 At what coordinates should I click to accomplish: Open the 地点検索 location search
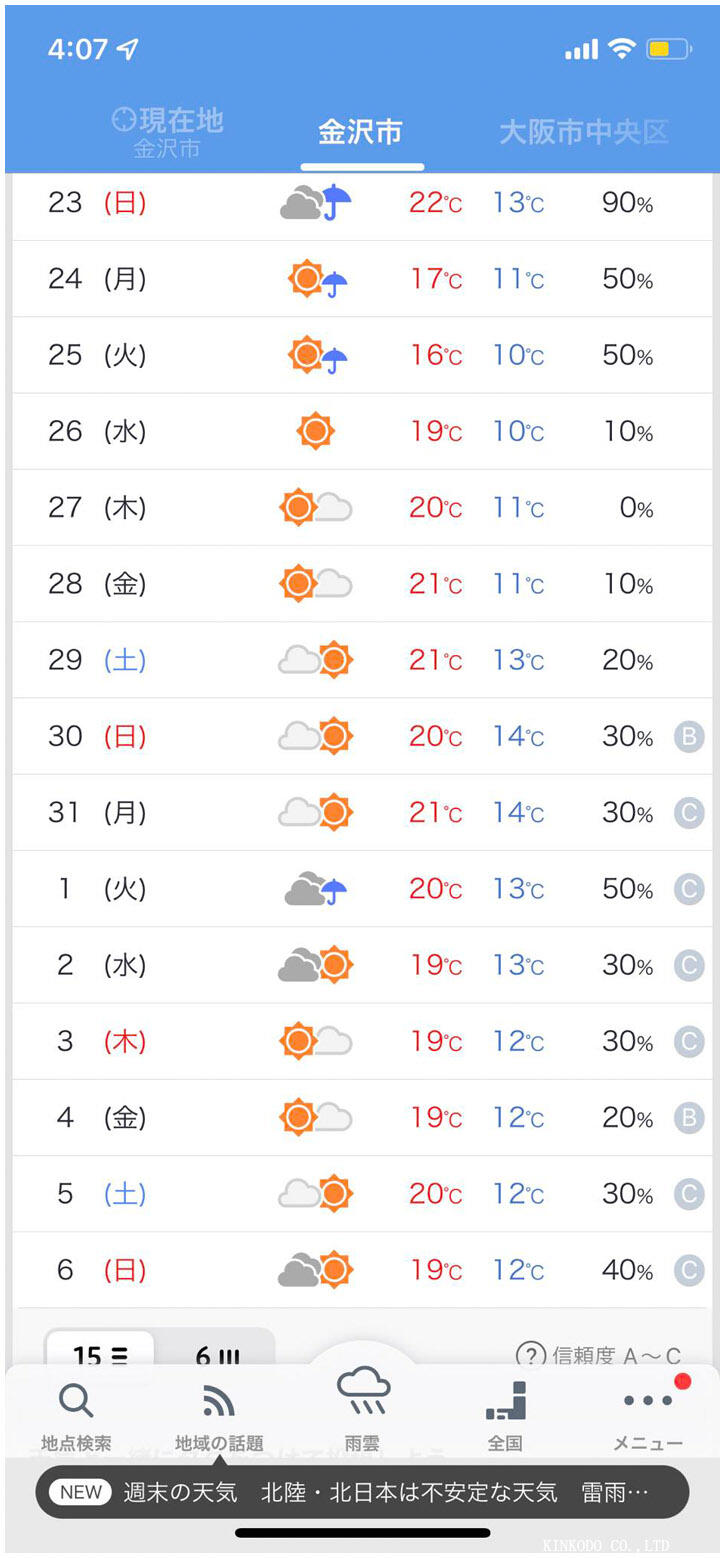(x=76, y=1415)
